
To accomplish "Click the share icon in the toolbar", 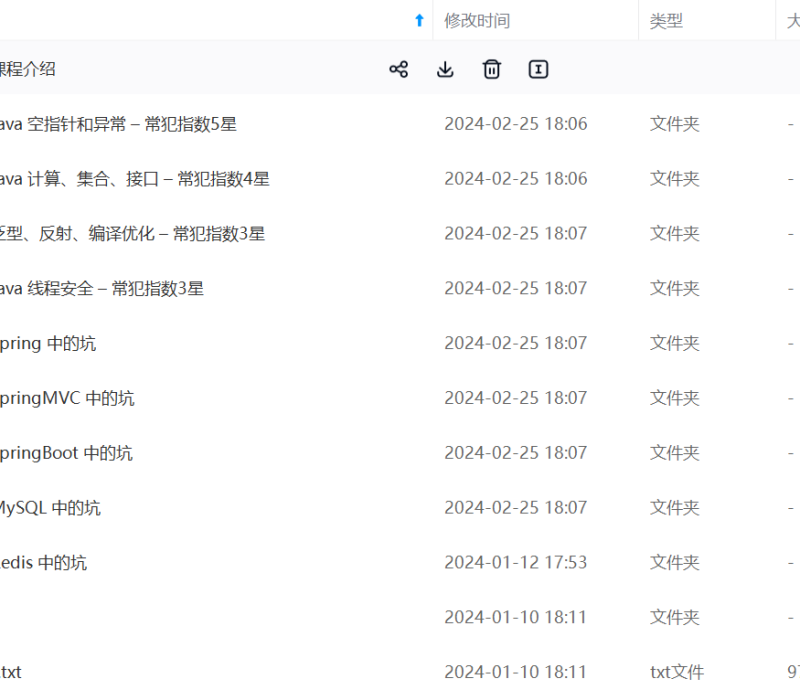I will [399, 69].
